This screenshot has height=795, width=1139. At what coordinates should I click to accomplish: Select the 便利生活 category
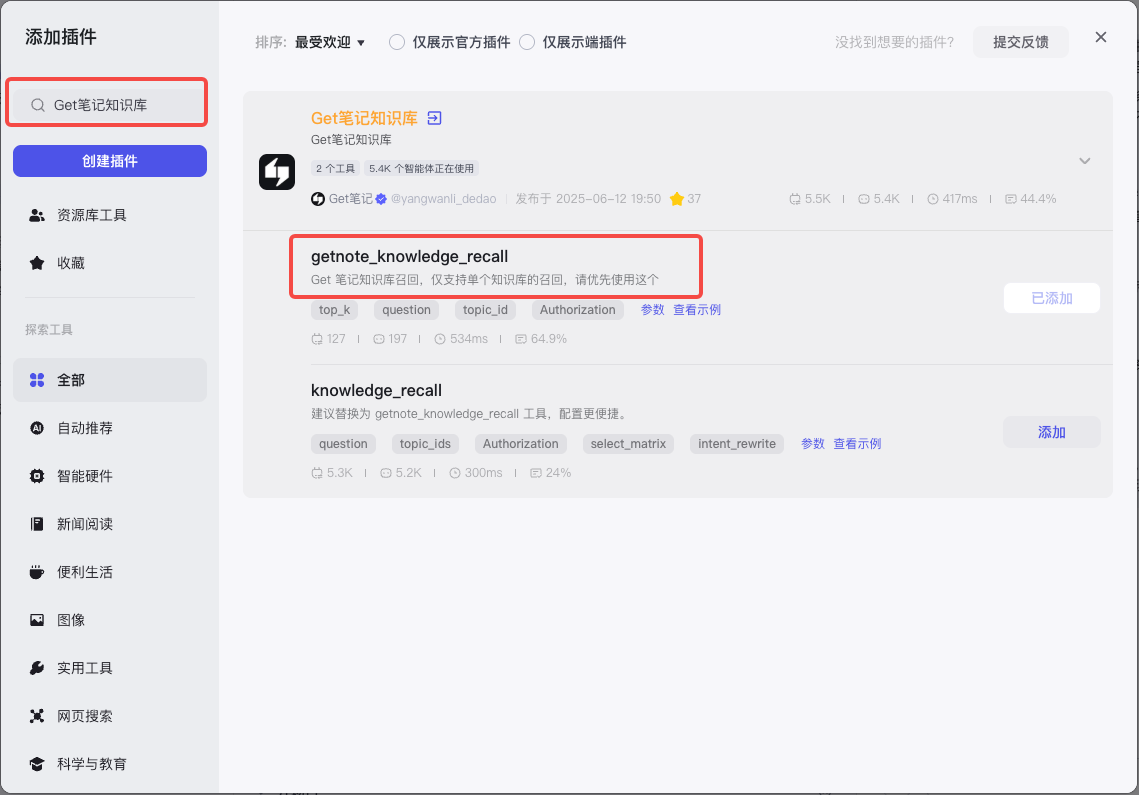tap(110, 572)
